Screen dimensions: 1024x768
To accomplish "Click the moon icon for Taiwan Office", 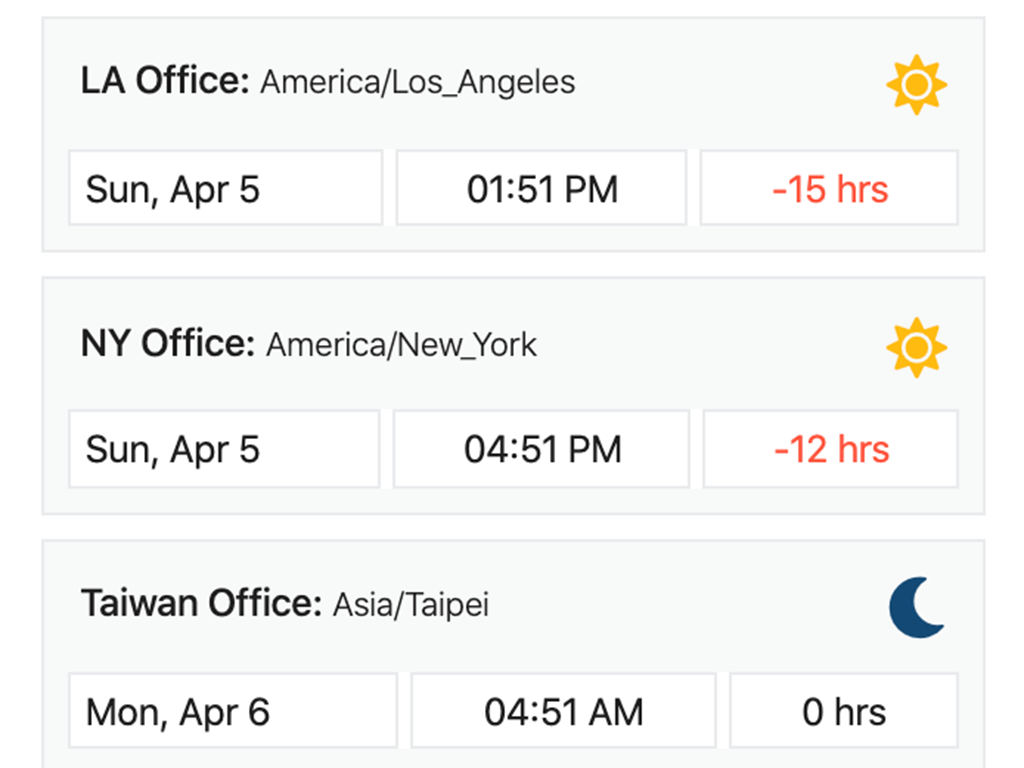I will (x=916, y=609).
